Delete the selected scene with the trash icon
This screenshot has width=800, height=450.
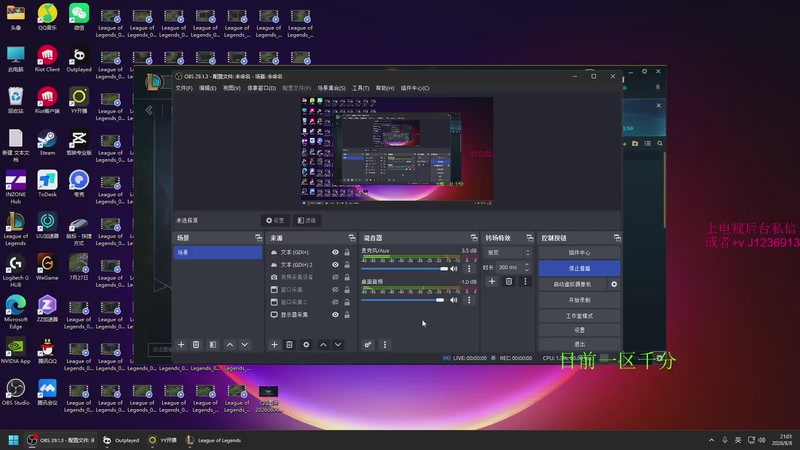click(x=196, y=345)
